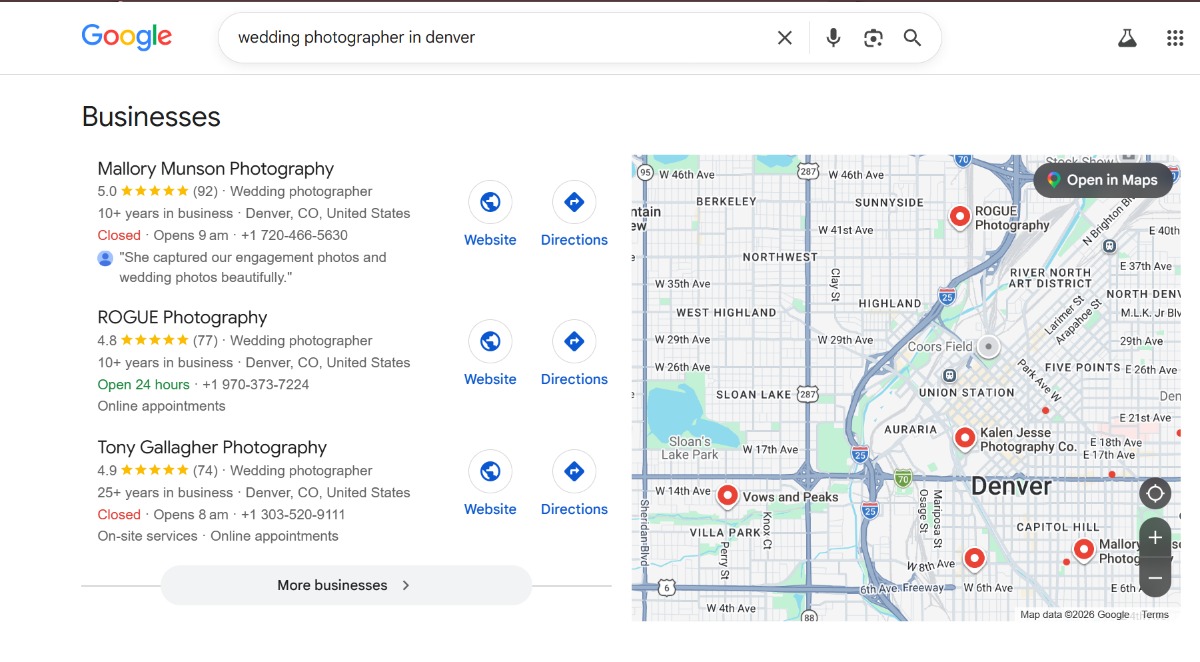The height and width of the screenshot is (662, 1200).
Task: Clear the search query with X
Action: 785,38
